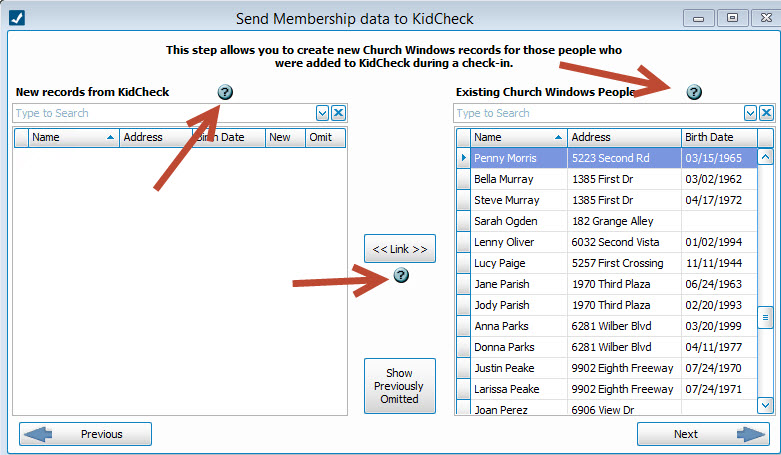
Task: Clear the left search box with X icon
Action: [339, 113]
